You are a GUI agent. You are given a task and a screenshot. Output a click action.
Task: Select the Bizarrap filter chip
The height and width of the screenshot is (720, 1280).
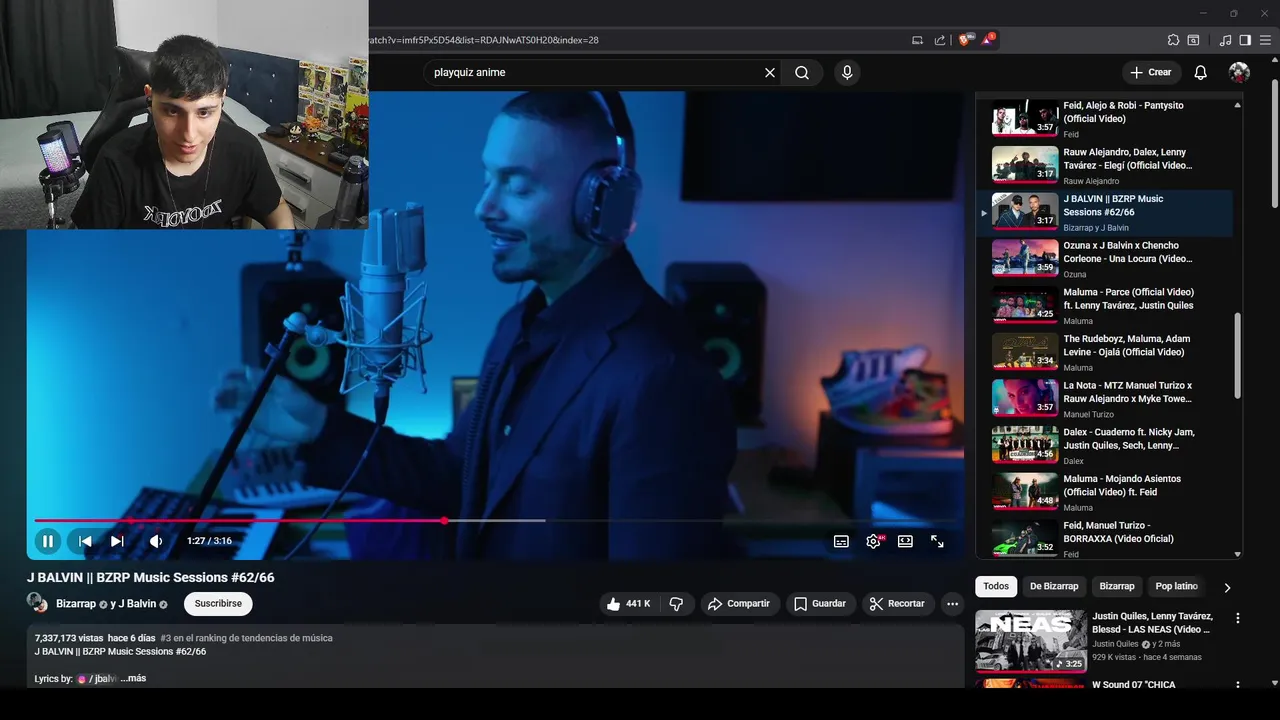click(1117, 587)
